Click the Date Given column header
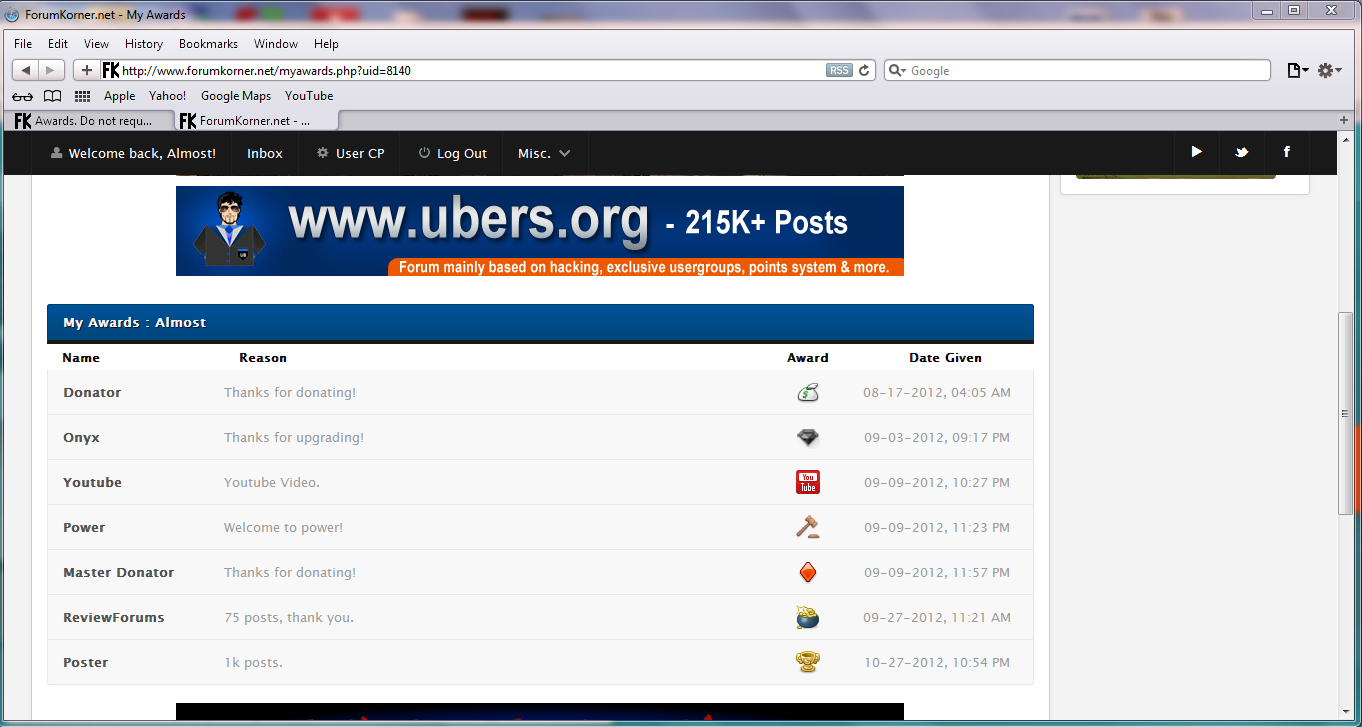This screenshot has height=727, width=1362. click(945, 358)
